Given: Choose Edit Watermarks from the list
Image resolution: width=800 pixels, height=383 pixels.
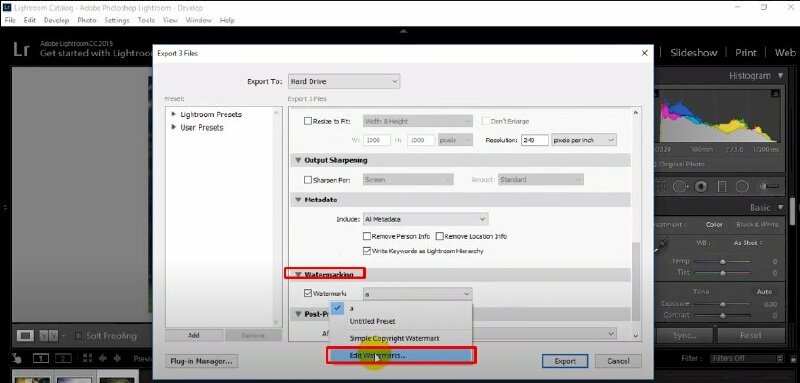Looking at the screenshot, I should [401, 355].
